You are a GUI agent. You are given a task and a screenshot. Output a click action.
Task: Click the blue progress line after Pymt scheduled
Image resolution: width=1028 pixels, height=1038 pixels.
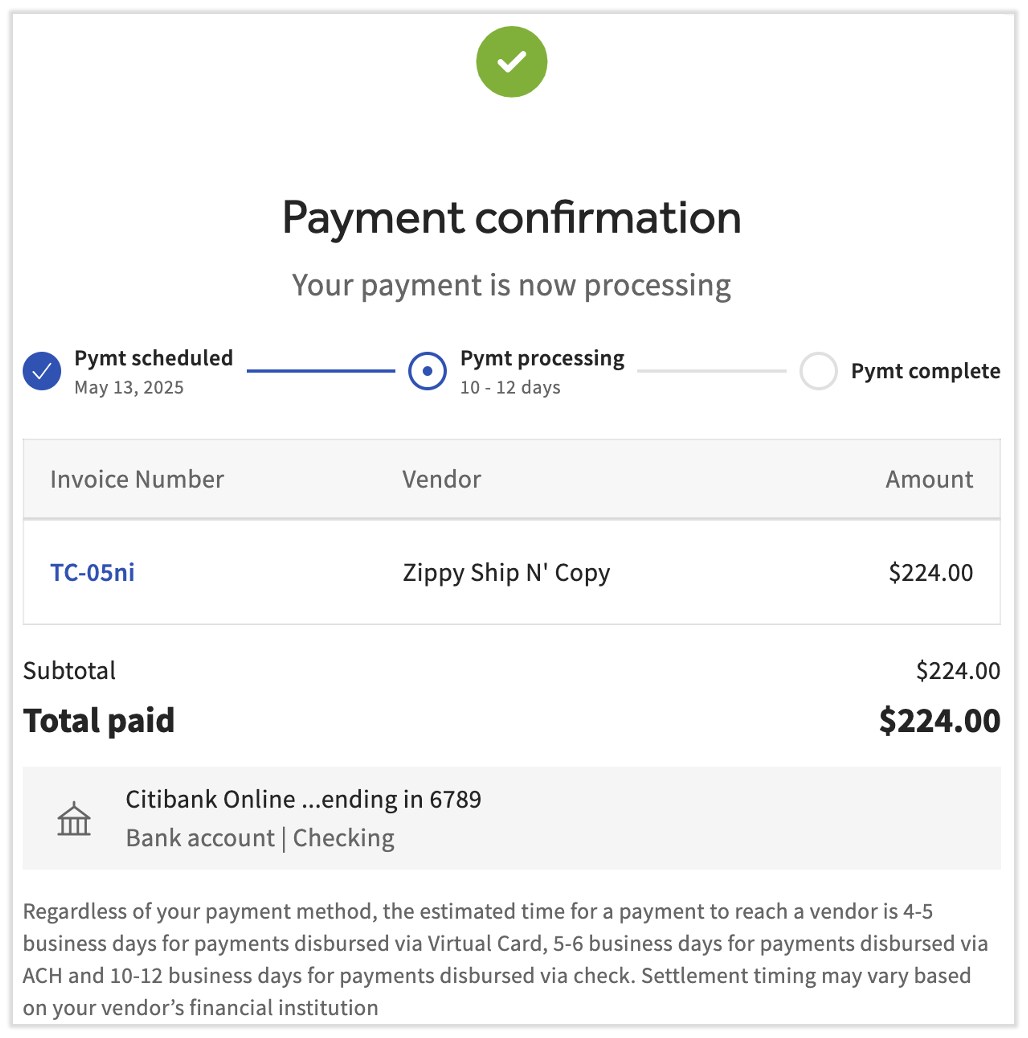click(x=321, y=371)
